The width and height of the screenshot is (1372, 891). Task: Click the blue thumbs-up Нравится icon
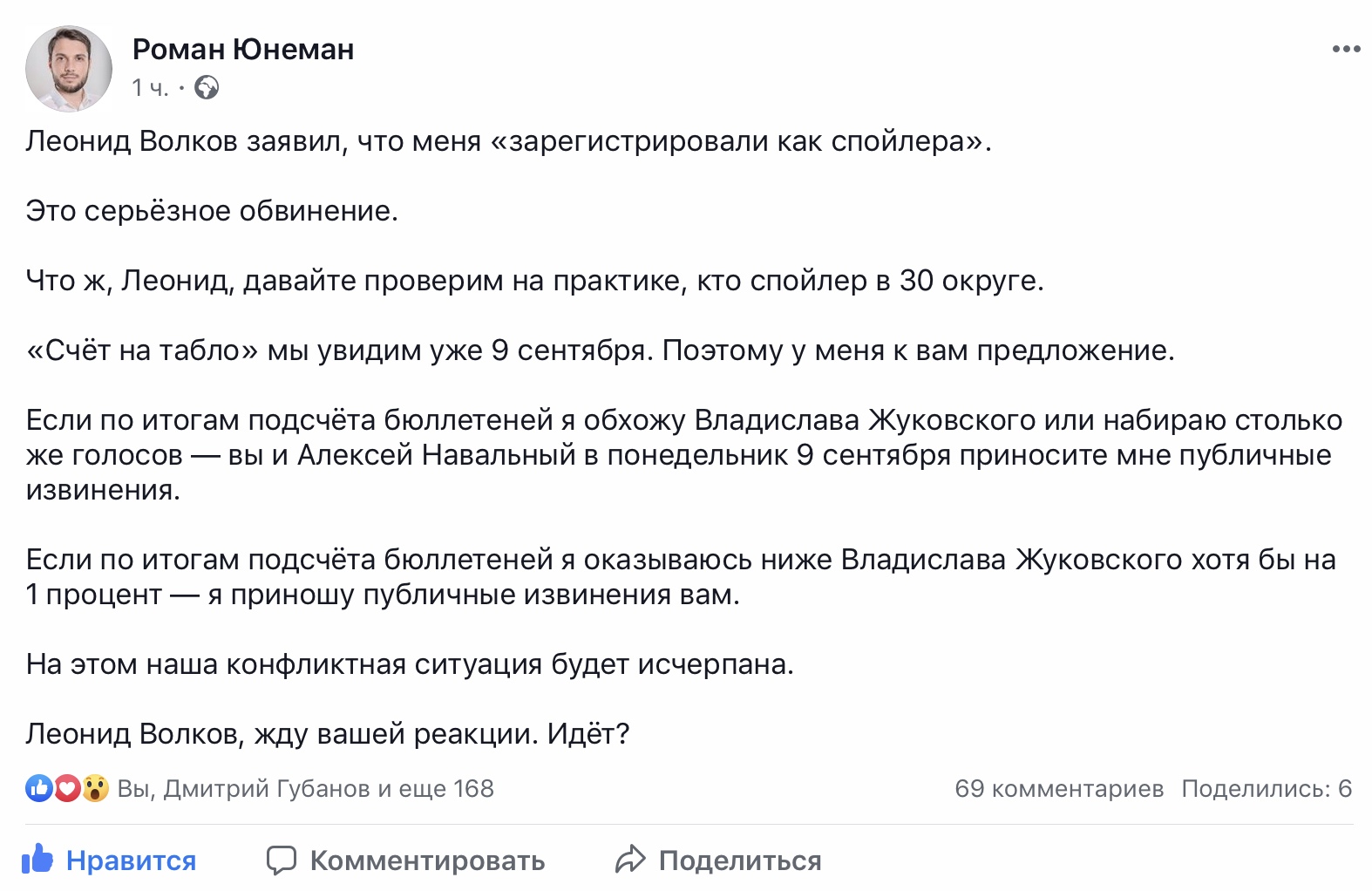coord(37,860)
